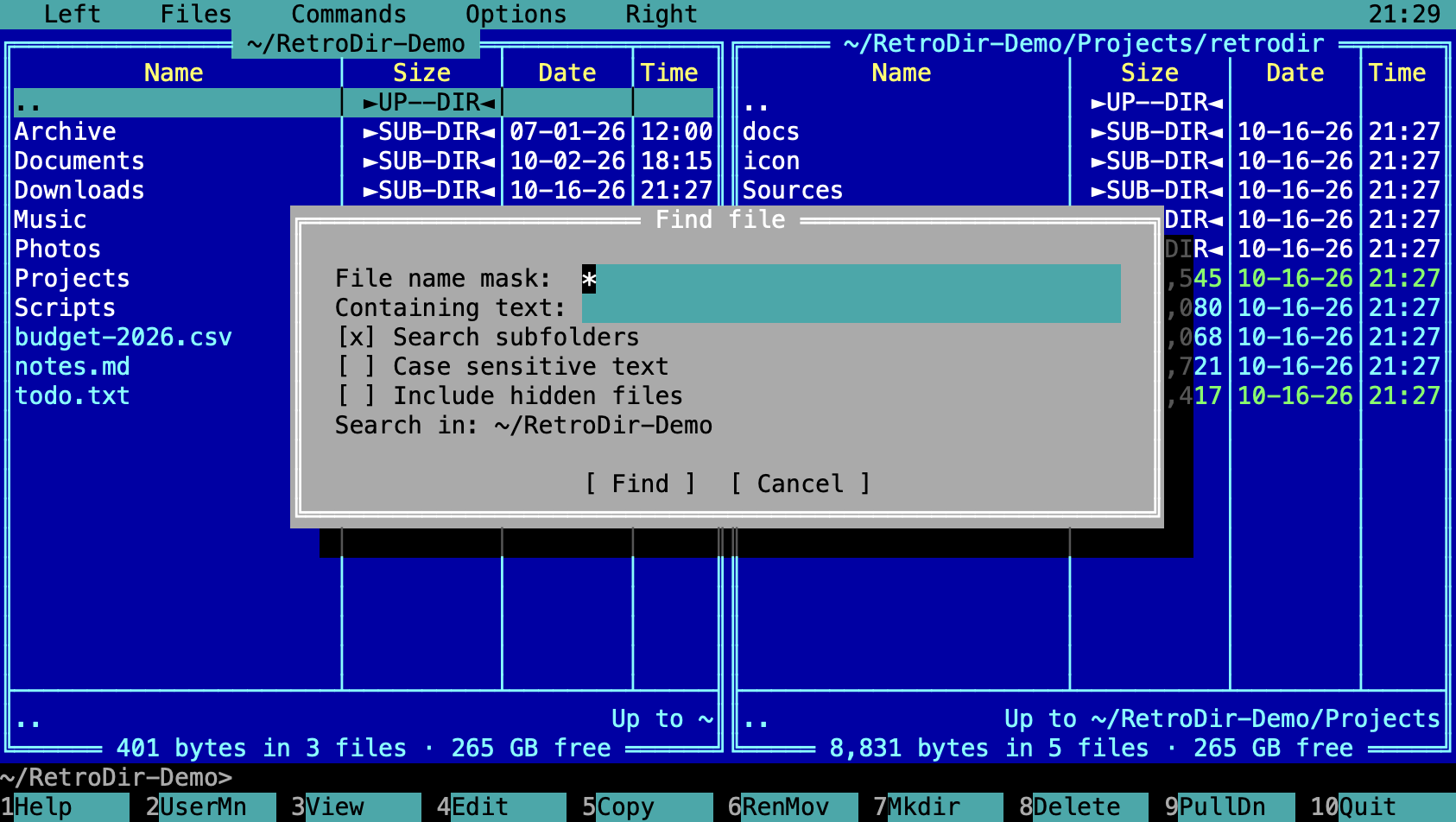This screenshot has width=1456, height=822.
Task: Click the Find file dialog title
Action: pos(720,219)
